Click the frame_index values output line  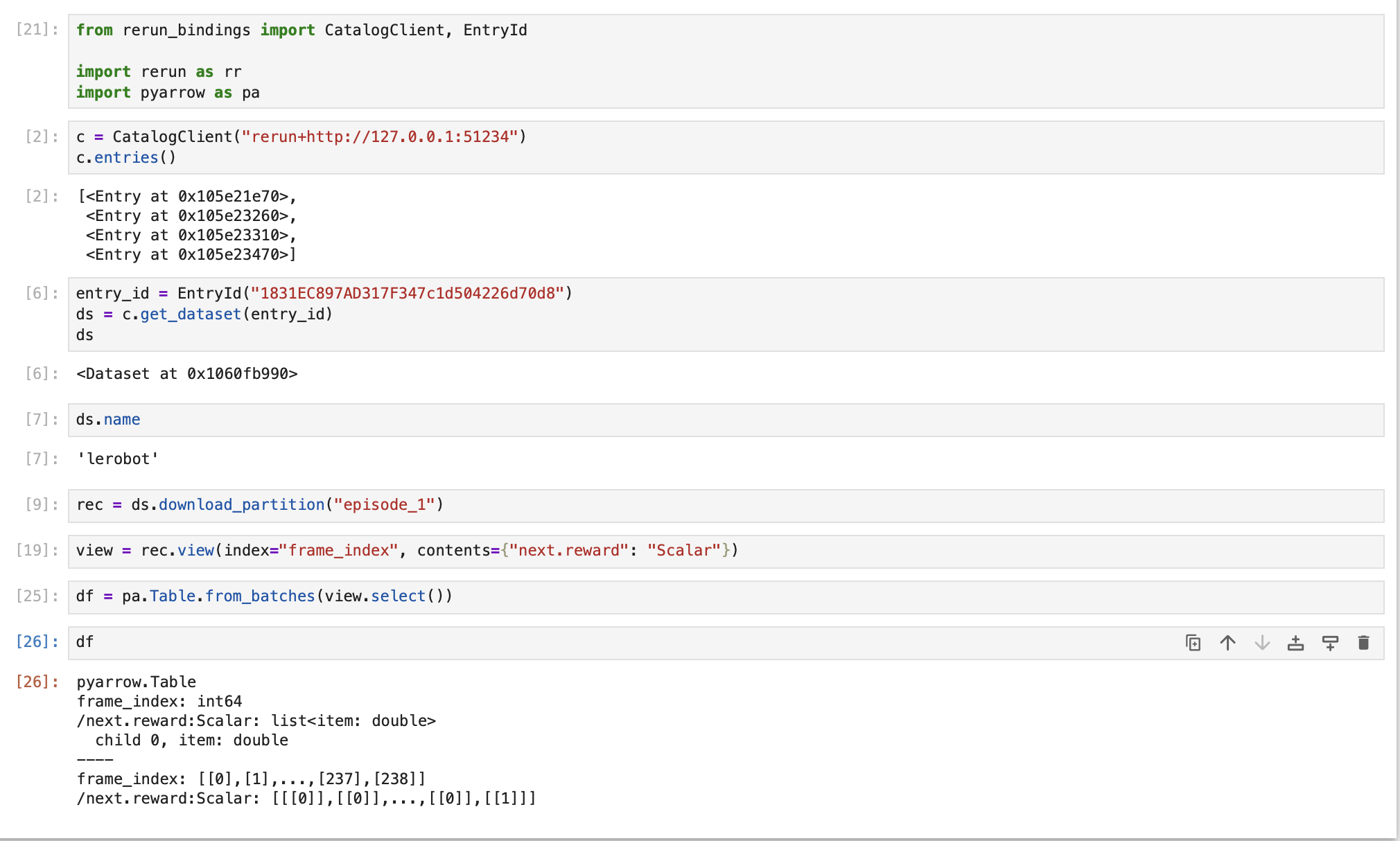(x=252, y=779)
